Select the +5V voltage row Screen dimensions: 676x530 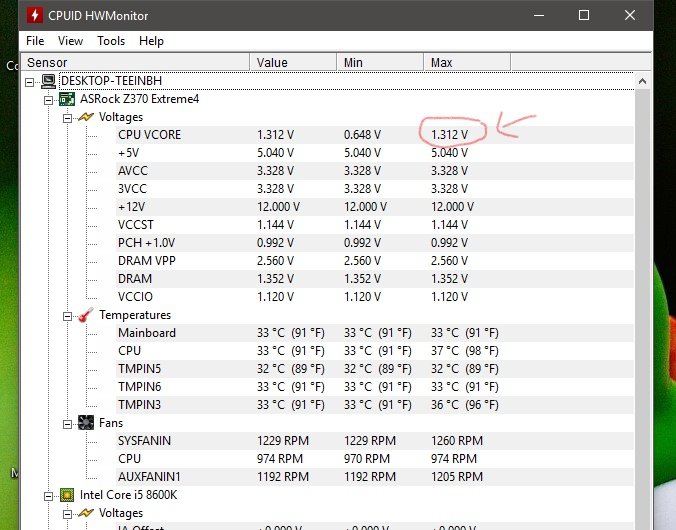click(374, 153)
